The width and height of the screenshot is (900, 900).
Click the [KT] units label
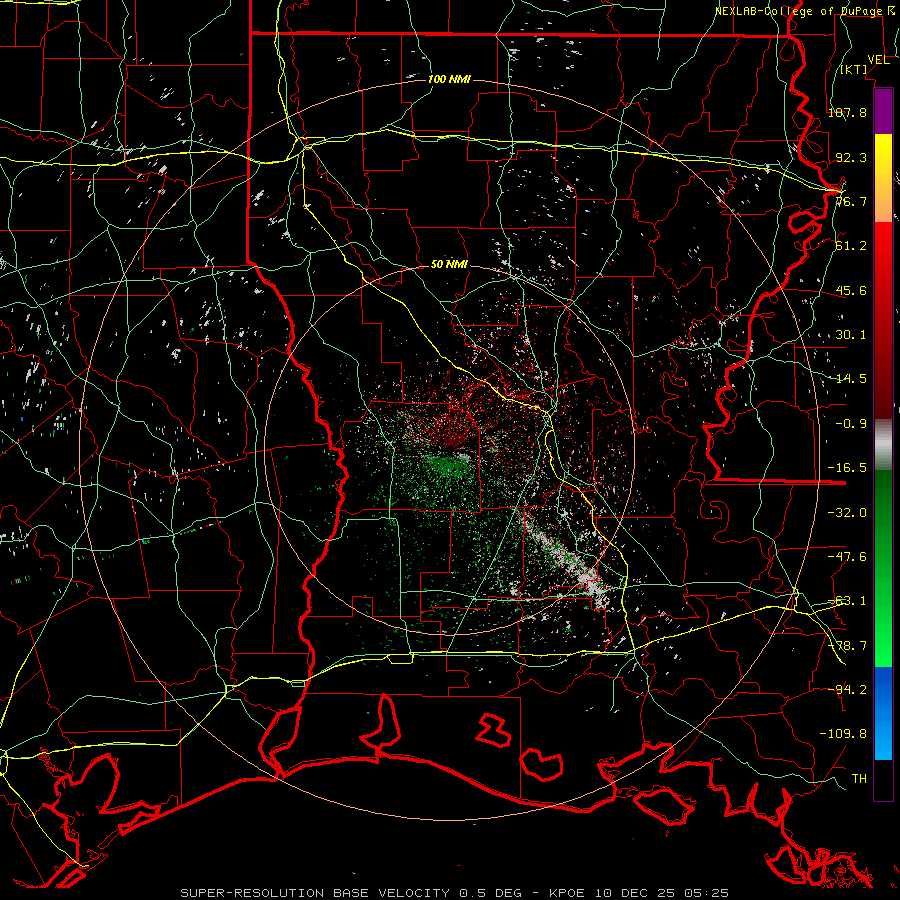(x=854, y=69)
